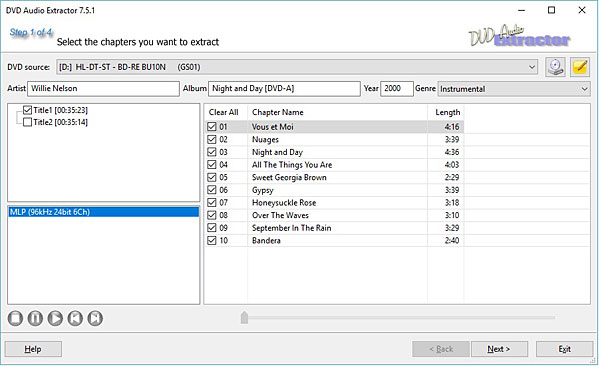The height and width of the screenshot is (367, 600).
Task: Skip to the previous chapter
Action: (75, 318)
